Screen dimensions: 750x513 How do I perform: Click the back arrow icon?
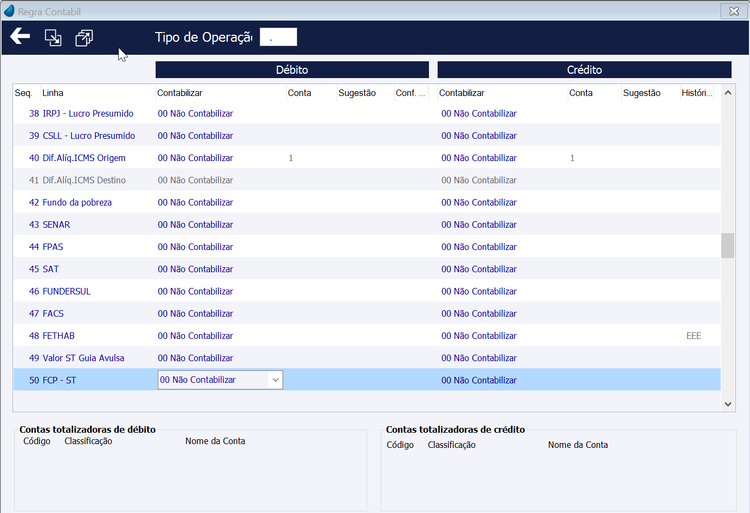tap(20, 36)
